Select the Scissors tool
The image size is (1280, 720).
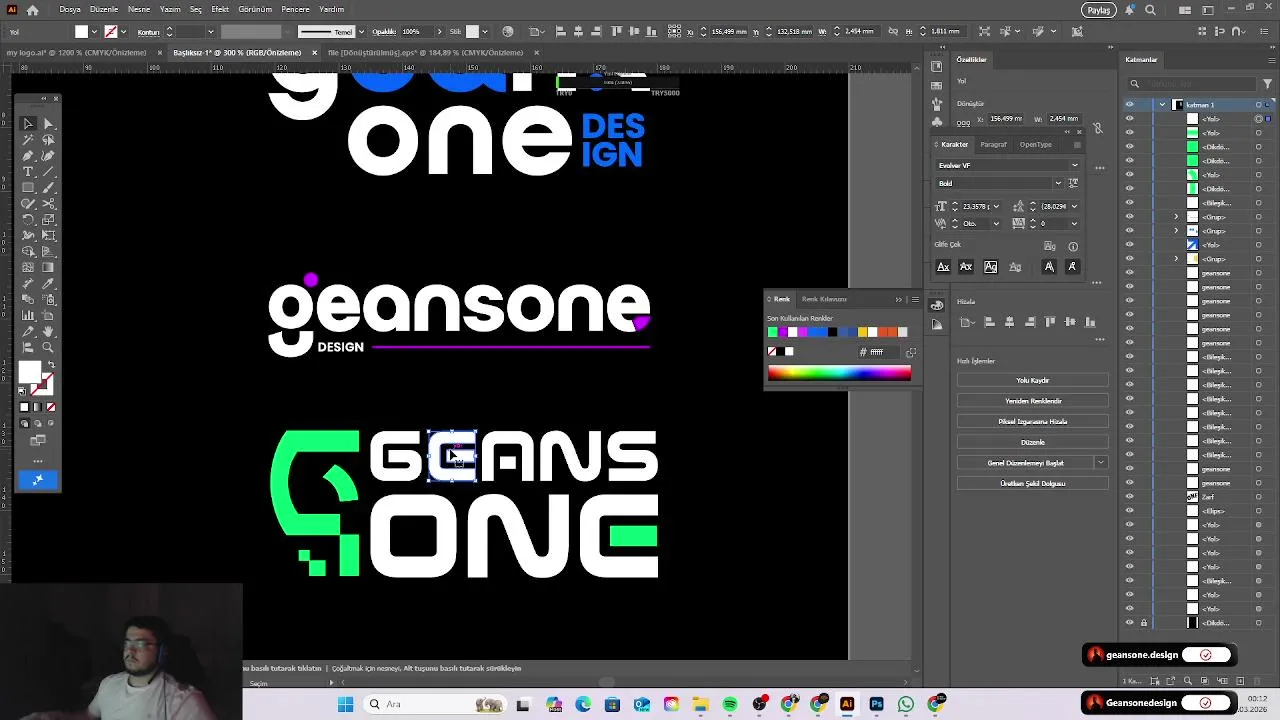click(x=48, y=204)
